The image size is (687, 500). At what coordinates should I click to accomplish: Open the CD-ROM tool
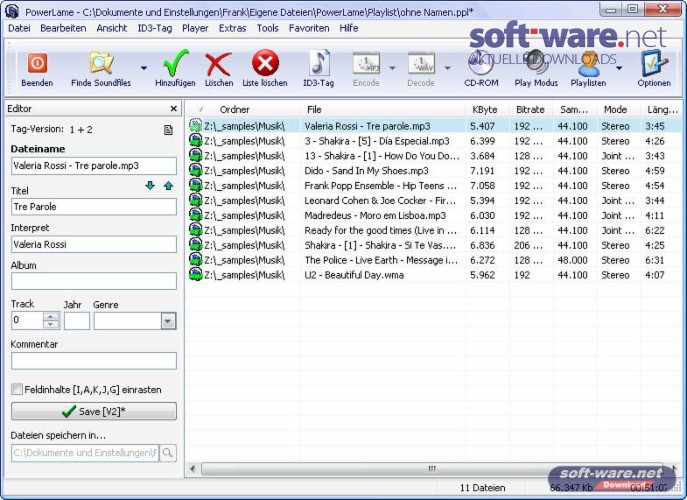click(x=481, y=63)
